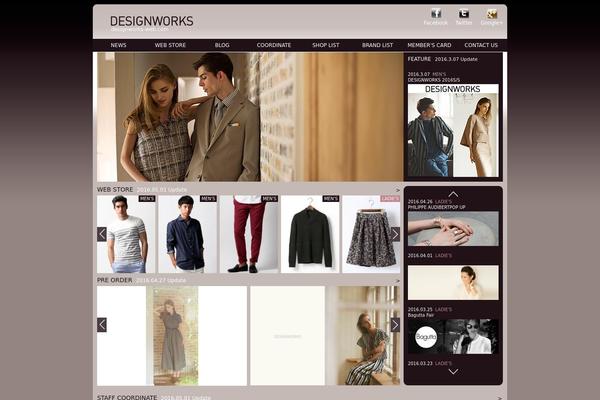Viewport: 600px width, 400px height.
Task: Open the navy shirt men's product
Action: click(x=188, y=234)
